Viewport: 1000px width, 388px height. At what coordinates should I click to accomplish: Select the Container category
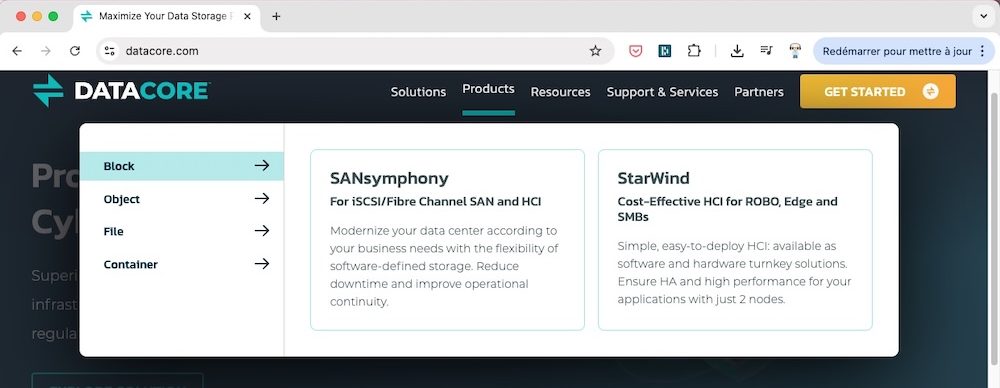[x=182, y=264]
